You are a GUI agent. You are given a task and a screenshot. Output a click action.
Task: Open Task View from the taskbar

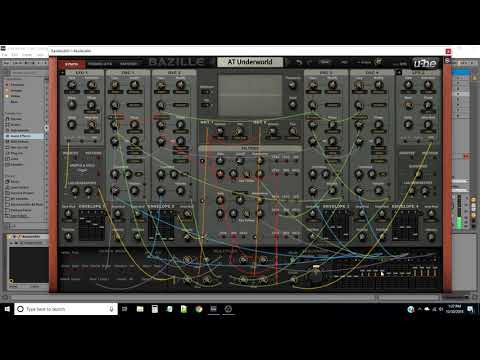point(125,309)
